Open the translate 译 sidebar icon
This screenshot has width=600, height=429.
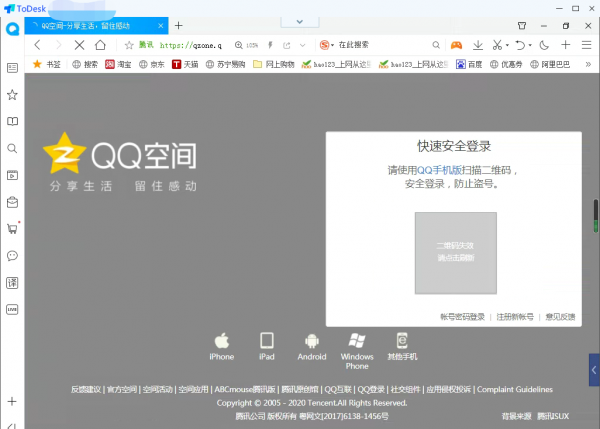point(12,283)
